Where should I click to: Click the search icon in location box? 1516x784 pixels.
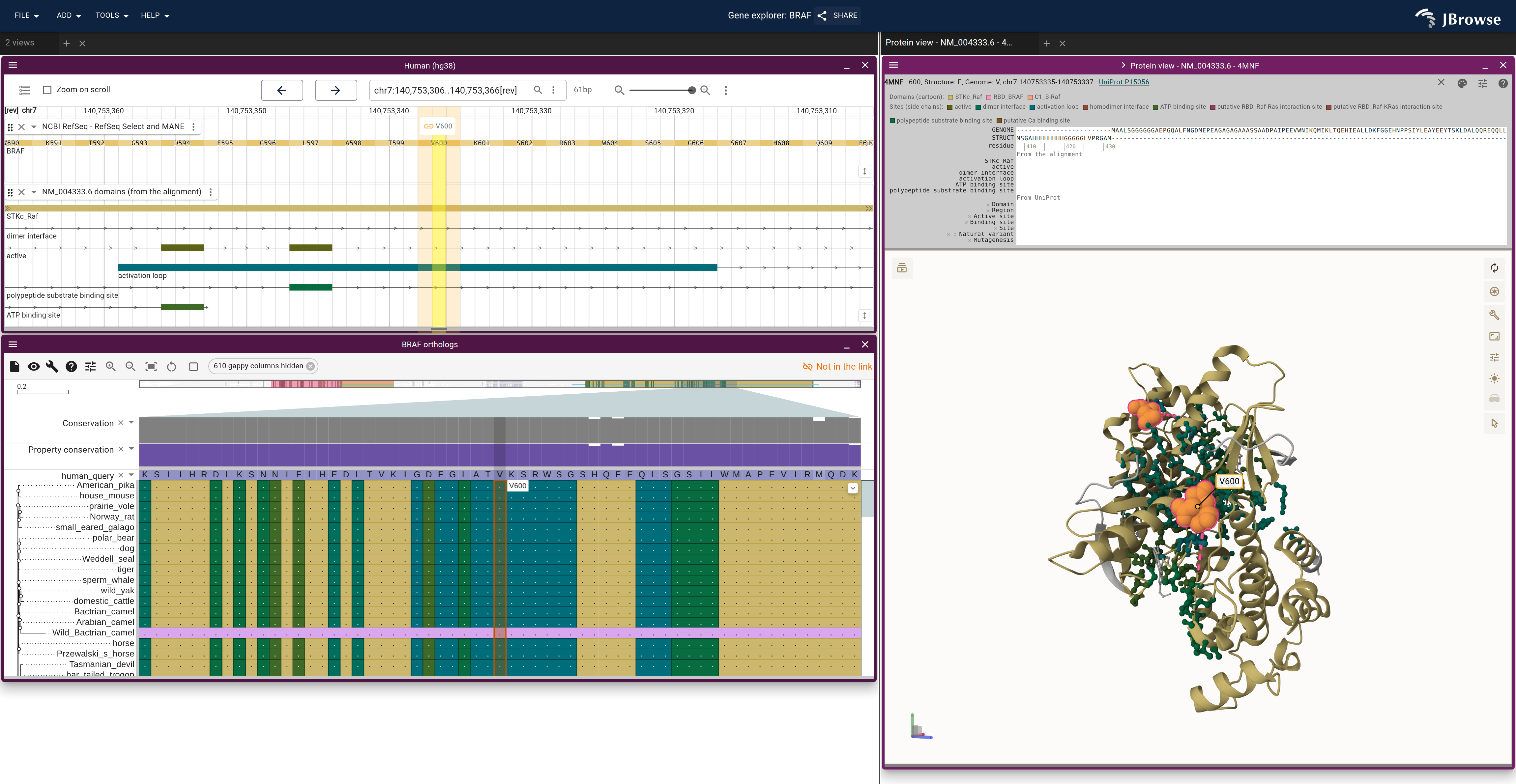coord(537,90)
